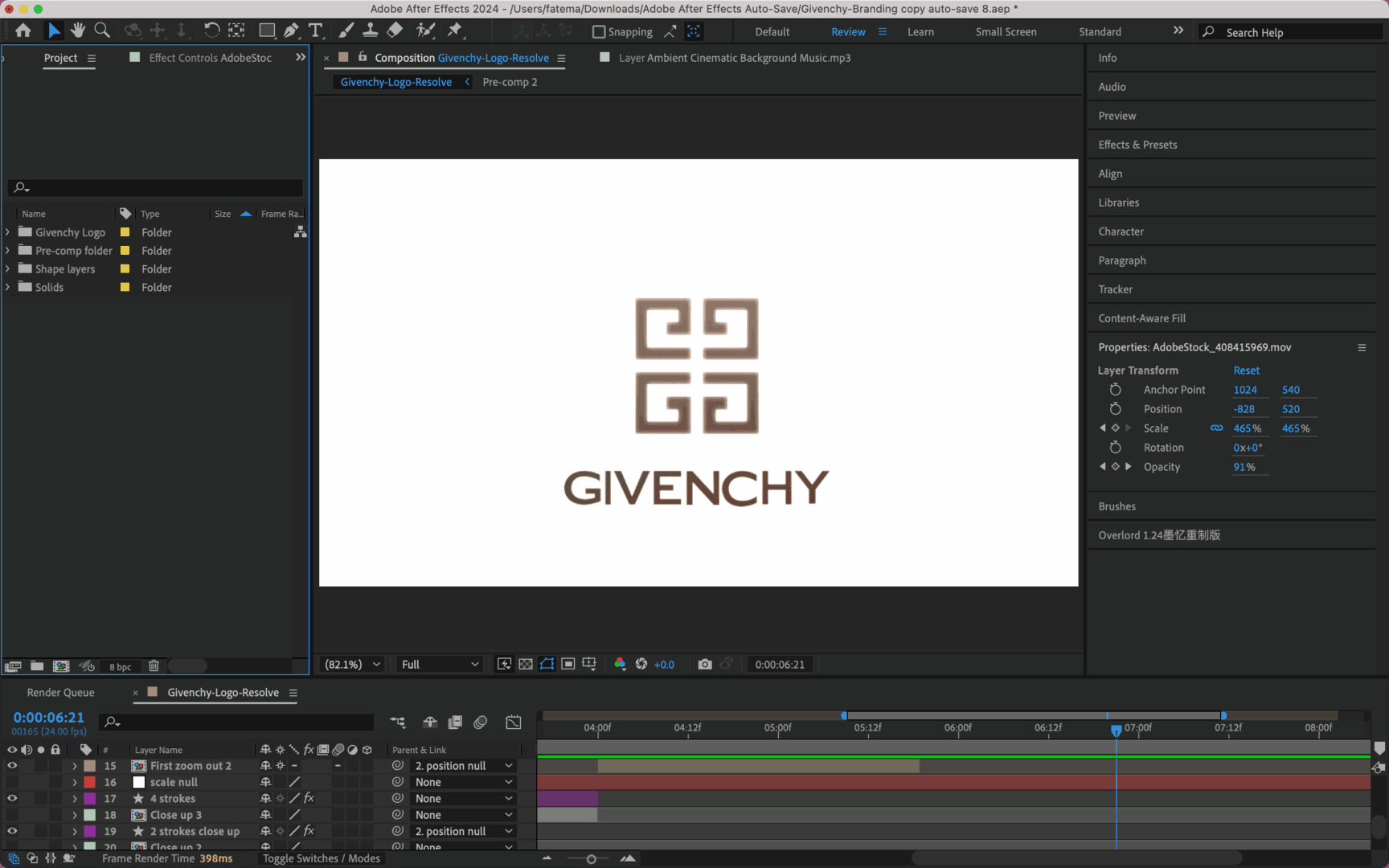Enable the Snapping checkbox
Screen dimensions: 1389x868
599,32
